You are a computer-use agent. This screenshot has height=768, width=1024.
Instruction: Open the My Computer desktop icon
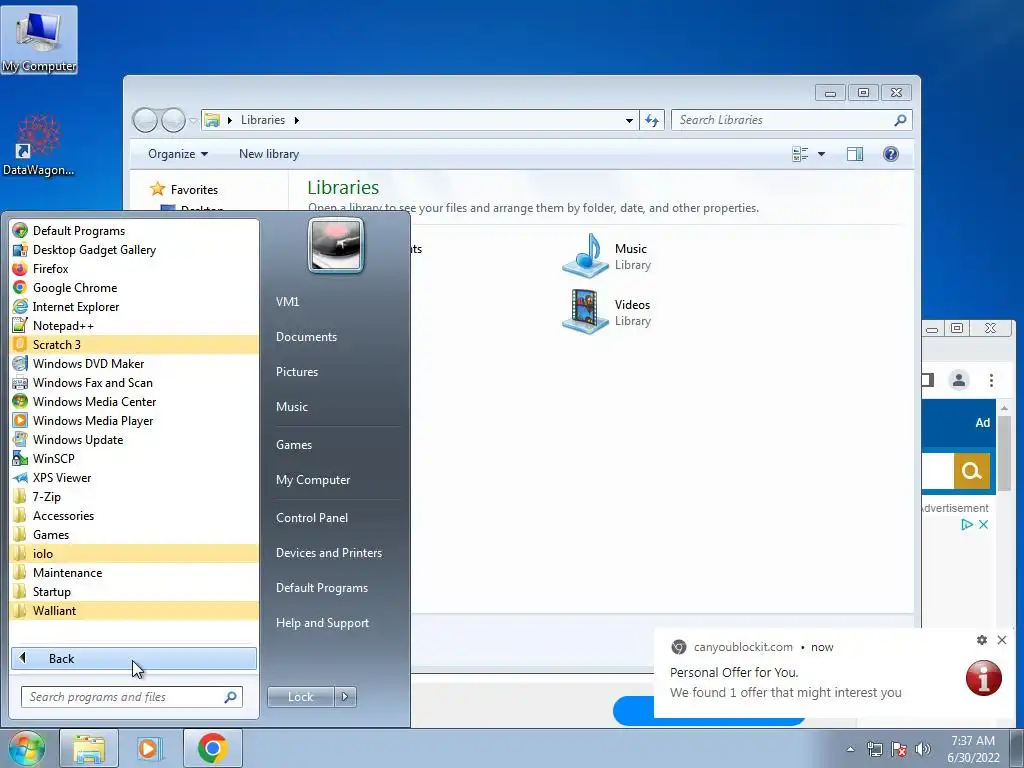(39, 40)
